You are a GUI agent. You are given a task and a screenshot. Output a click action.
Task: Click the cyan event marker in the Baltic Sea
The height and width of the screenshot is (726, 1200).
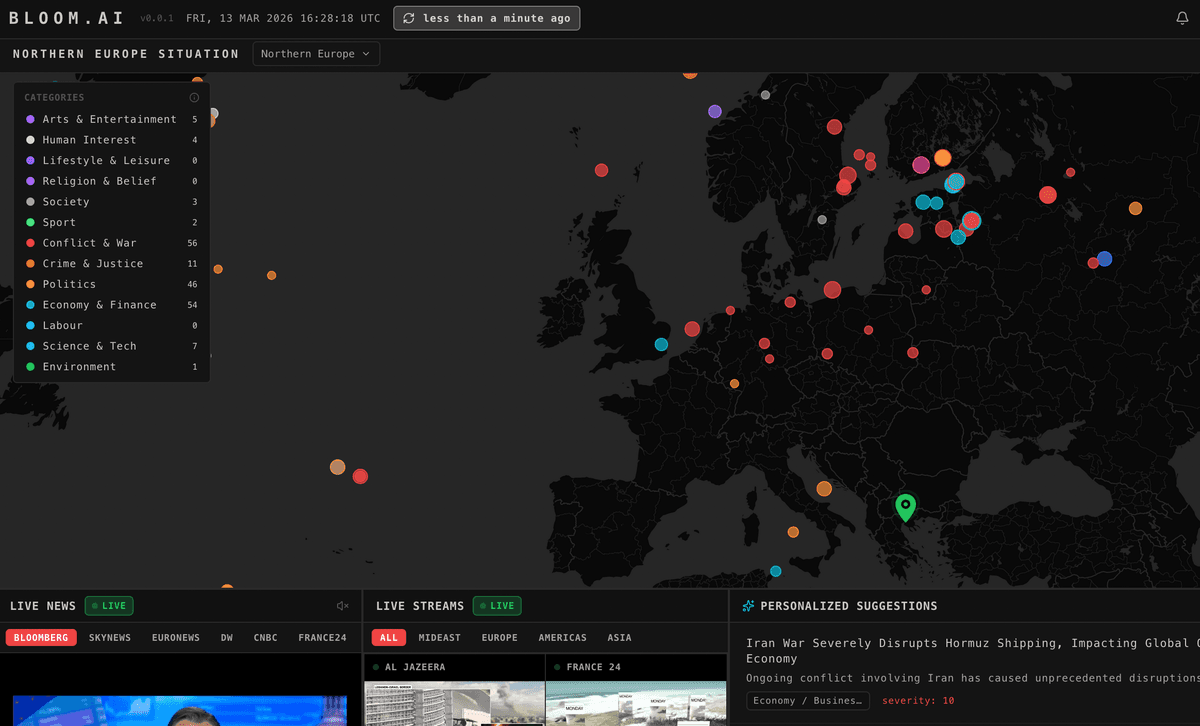coord(954,183)
